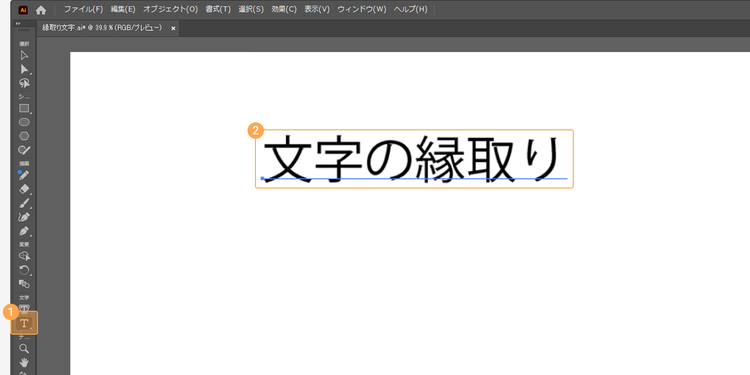Select the first tool under the 変更 label
The height and width of the screenshot is (375, 750).
24,256
